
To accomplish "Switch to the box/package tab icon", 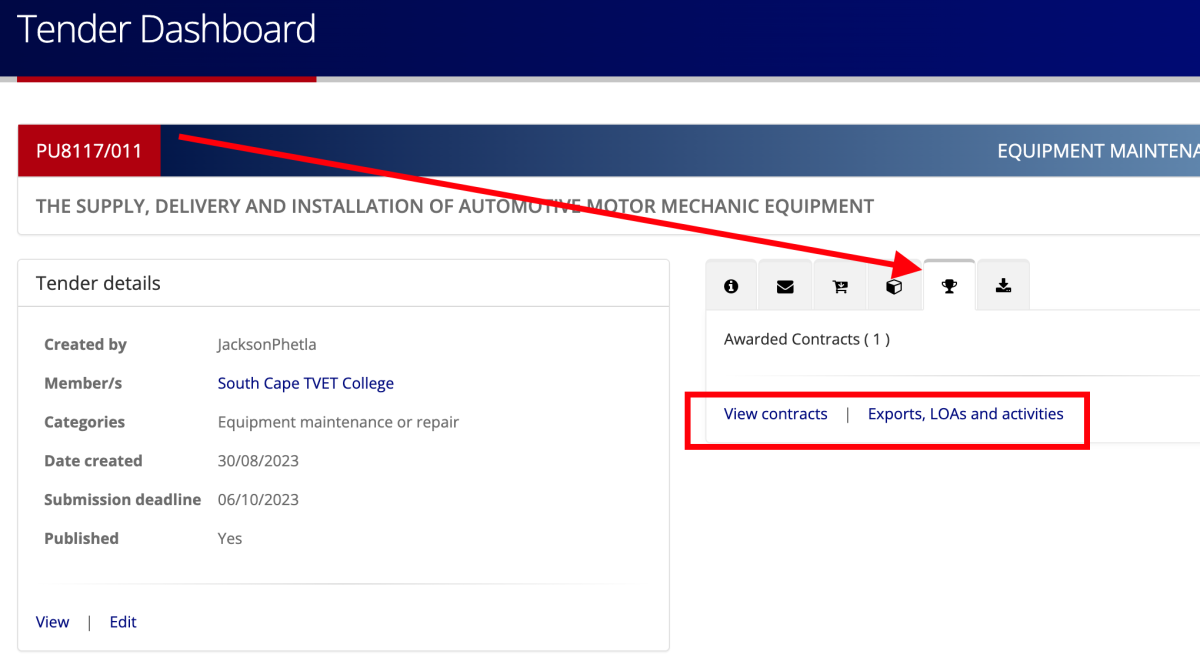I will tap(894, 286).
